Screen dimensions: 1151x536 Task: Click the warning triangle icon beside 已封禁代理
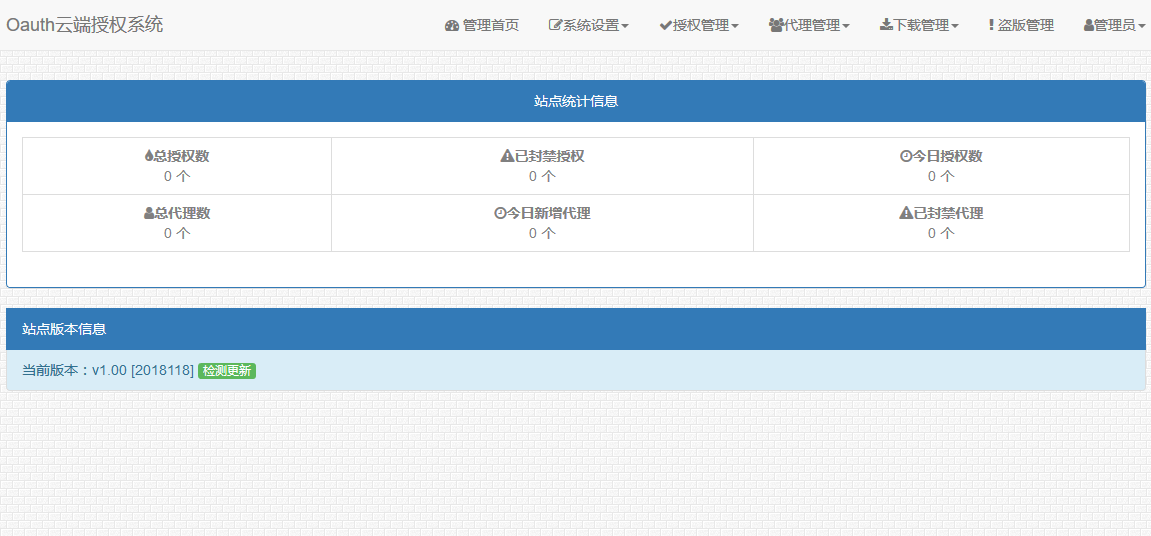906,214
